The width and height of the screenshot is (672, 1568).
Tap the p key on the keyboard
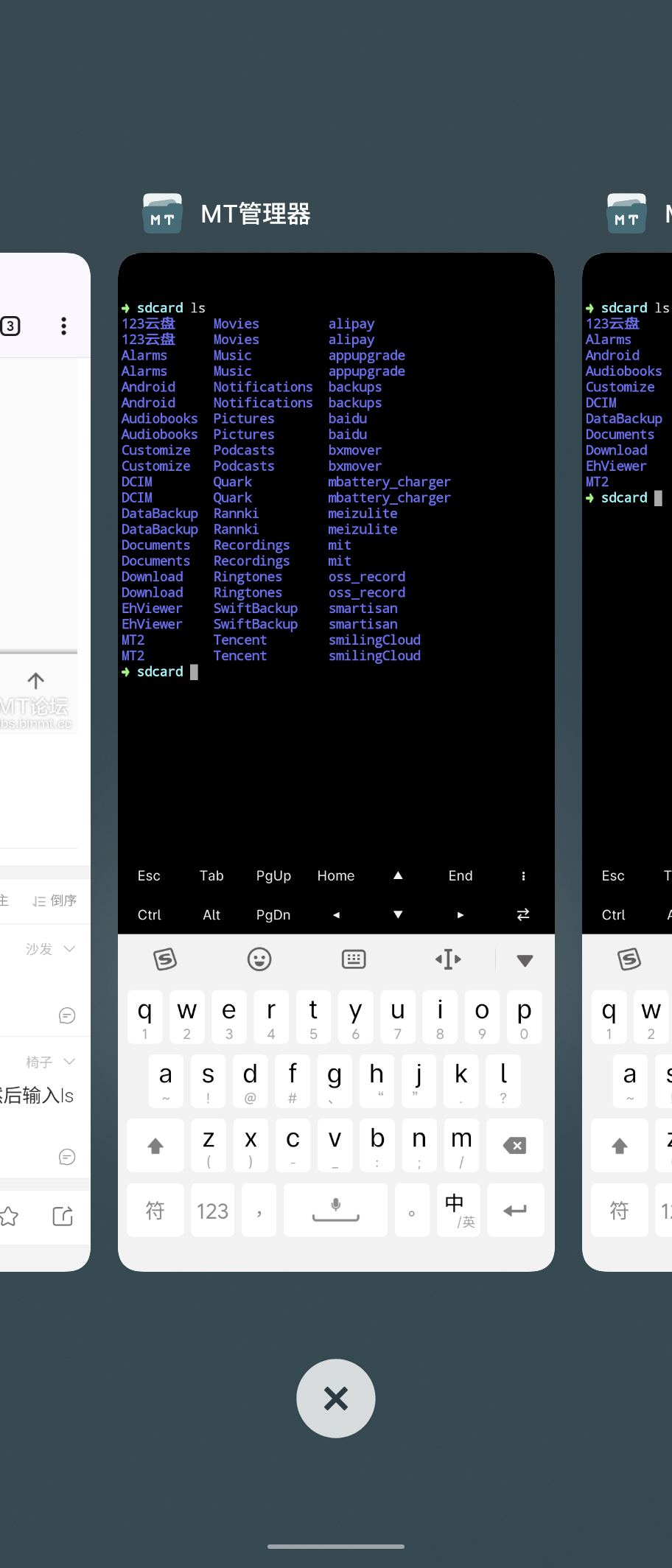(x=524, y=1017)
